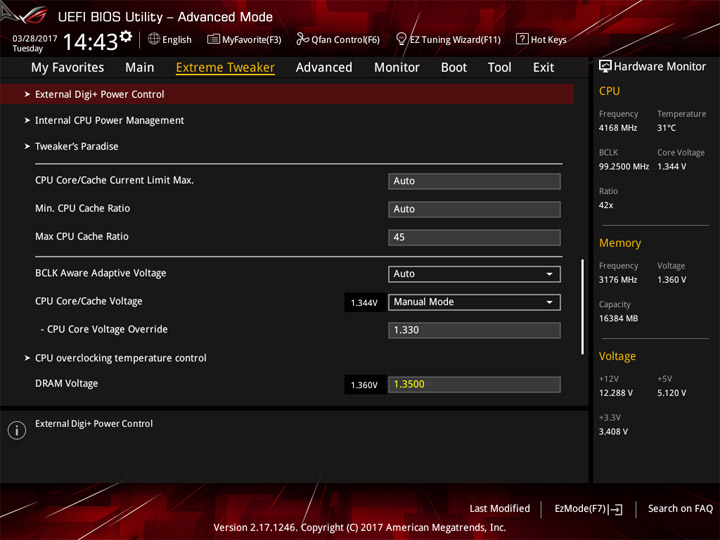Viewport: 720px width, 540px height.
Task: Click the CPU frequency 4168 MHz value
Action: tap(618, 128)
